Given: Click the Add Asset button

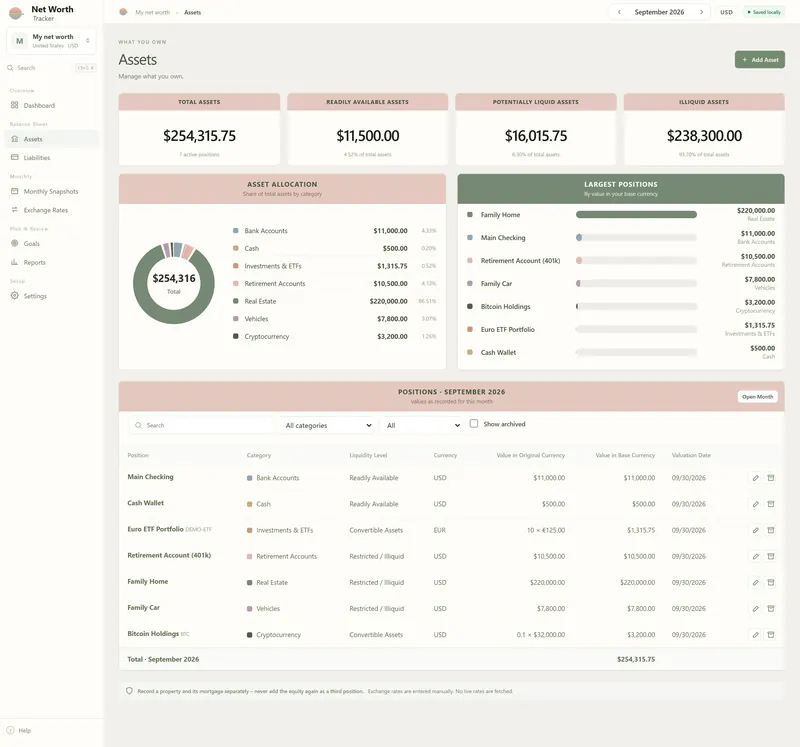Looking at the screenshot, I should click(x=760, y=60).
